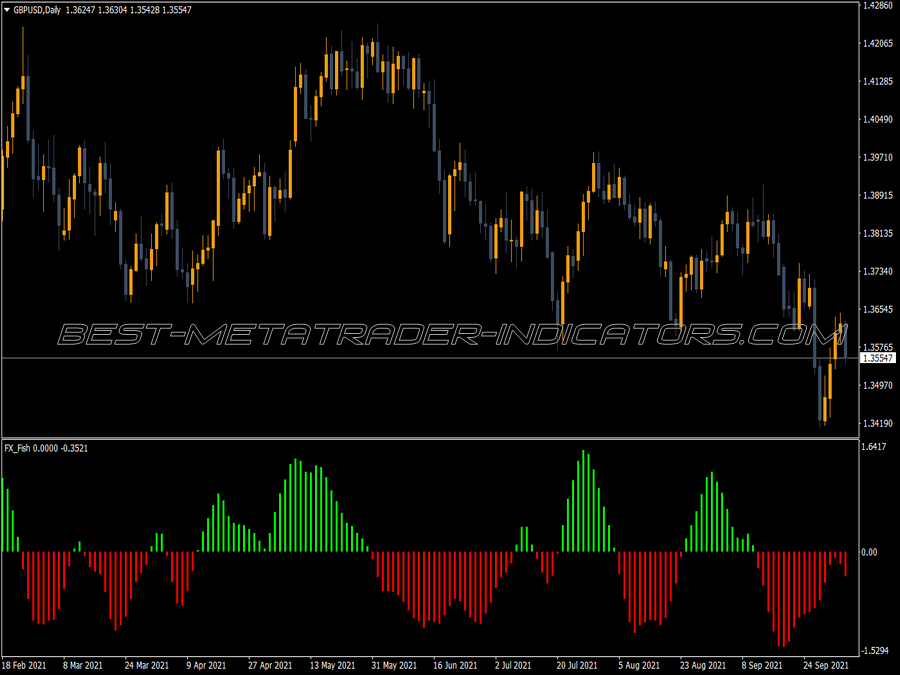Click the 9 Apr 2021 date label

click(x=206, y=666)
